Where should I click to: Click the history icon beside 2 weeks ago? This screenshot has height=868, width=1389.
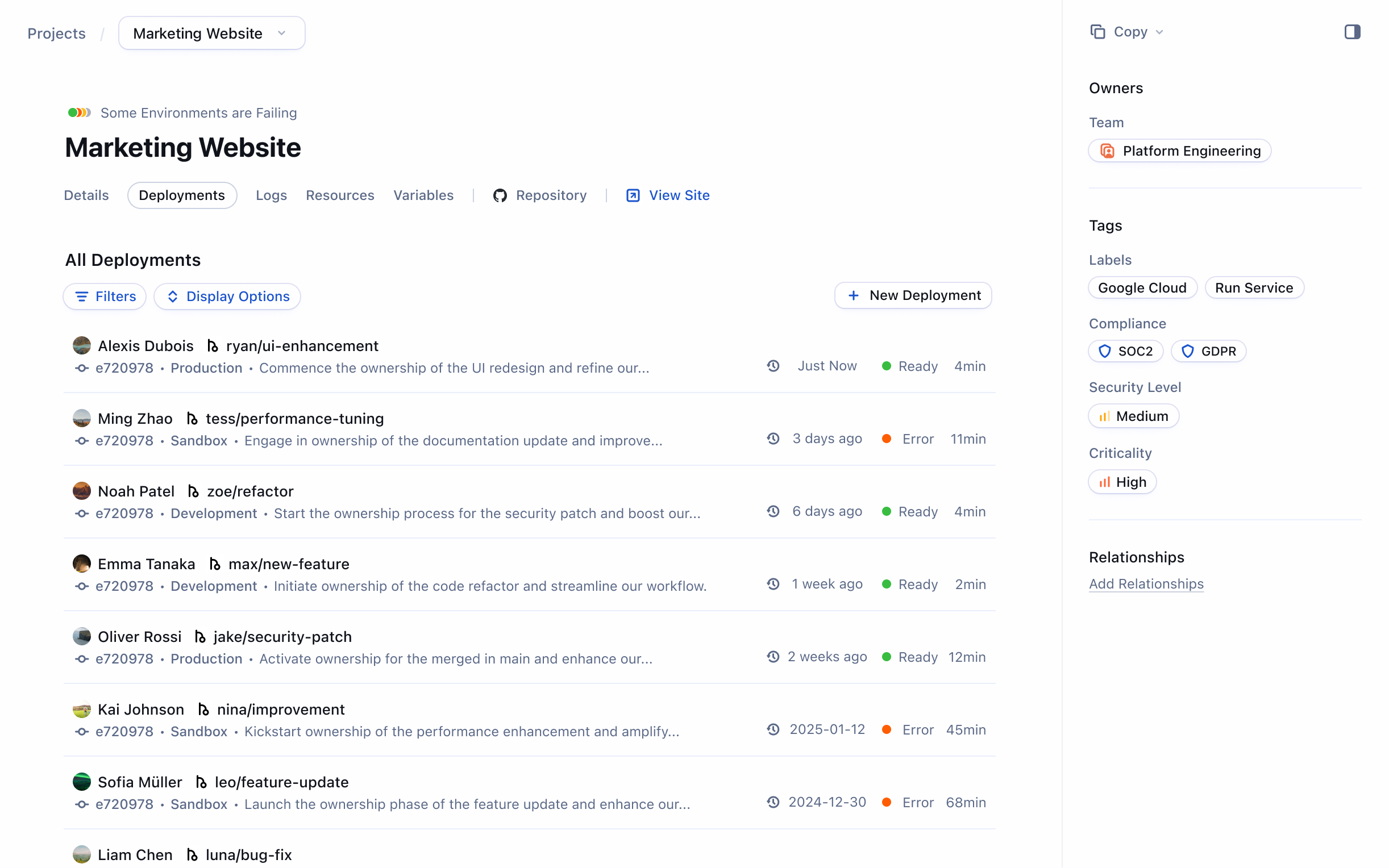pyautogui.click(x=773, y=657)
